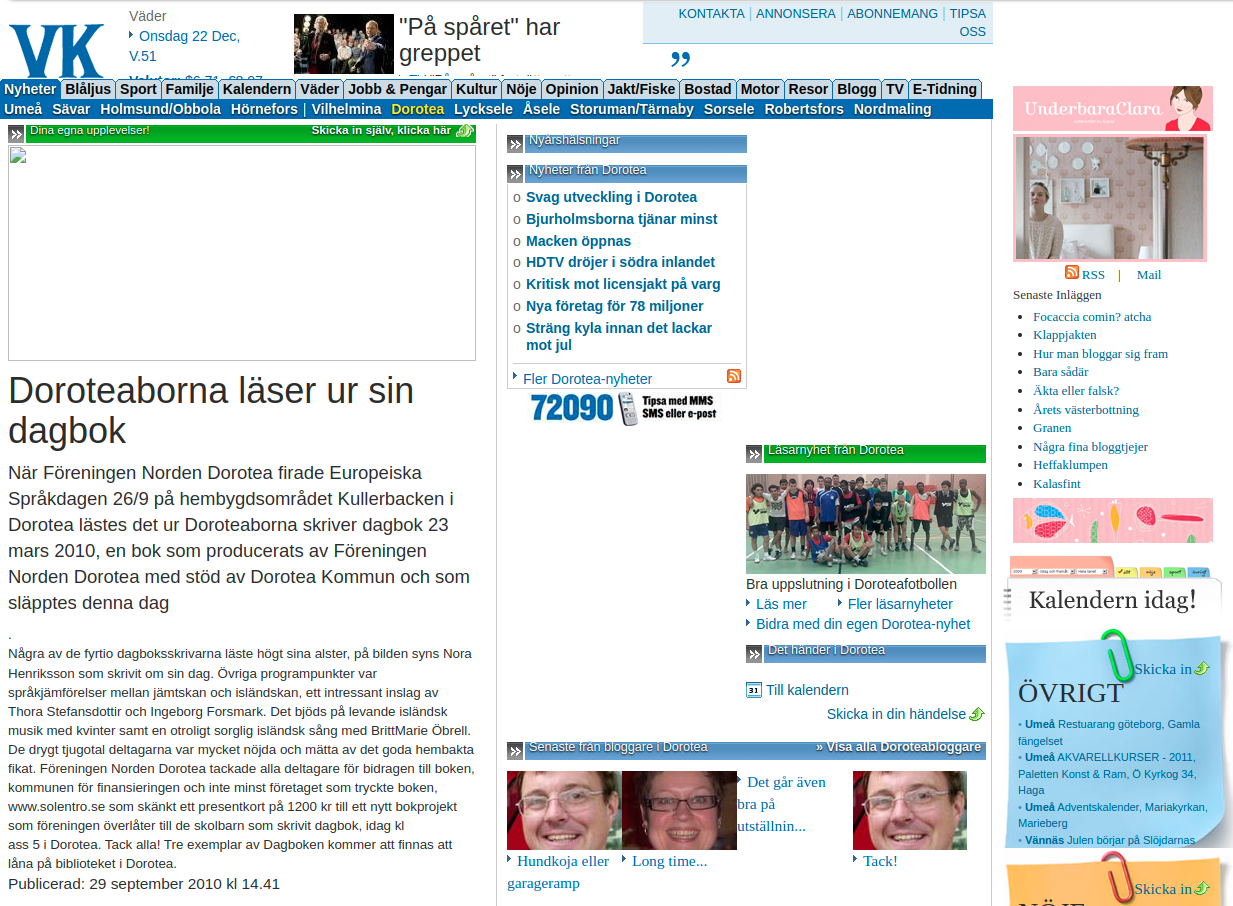The height and width of the screenshot is (906, 1233).
Task: Open RSS feed icon in Dorotea news box
Action: pos(733,376)
